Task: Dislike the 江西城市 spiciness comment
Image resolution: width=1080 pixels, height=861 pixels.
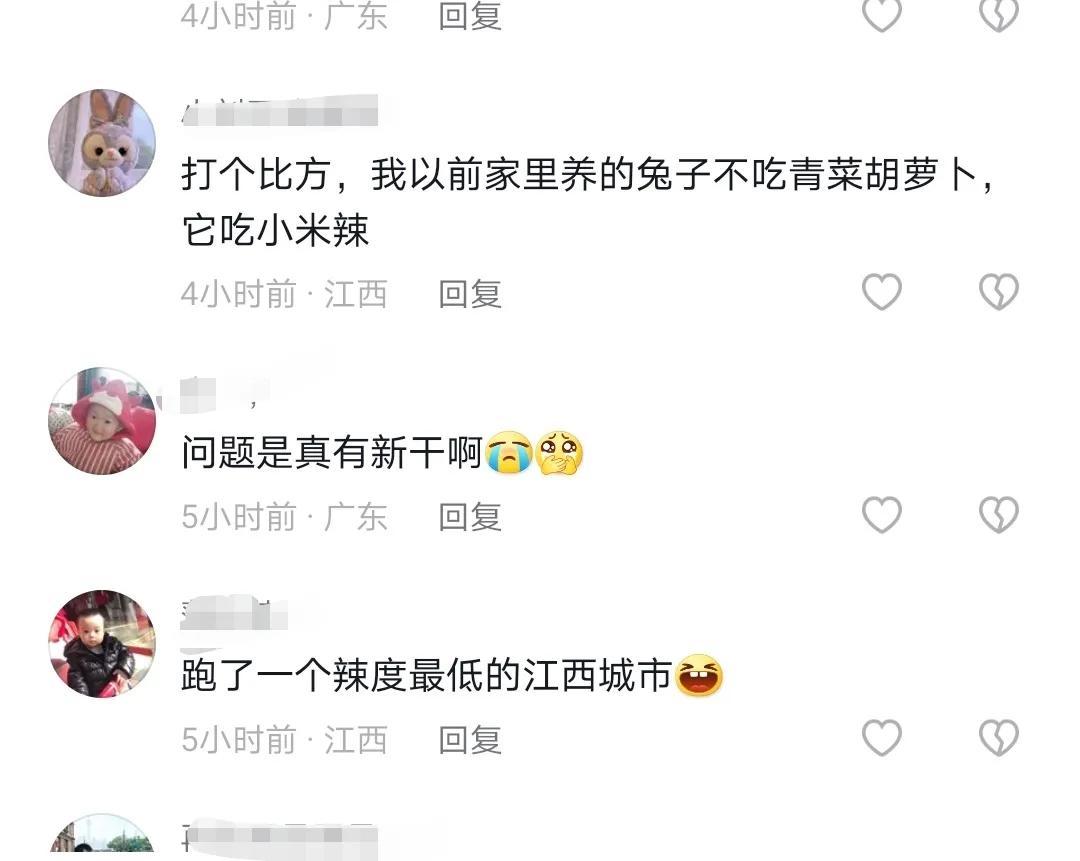Action: [999, 738]
